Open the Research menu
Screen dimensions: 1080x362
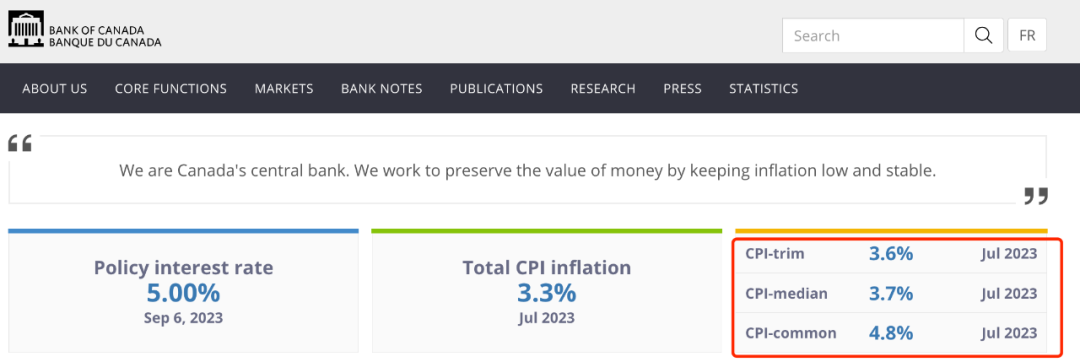(x=603, y=89)
